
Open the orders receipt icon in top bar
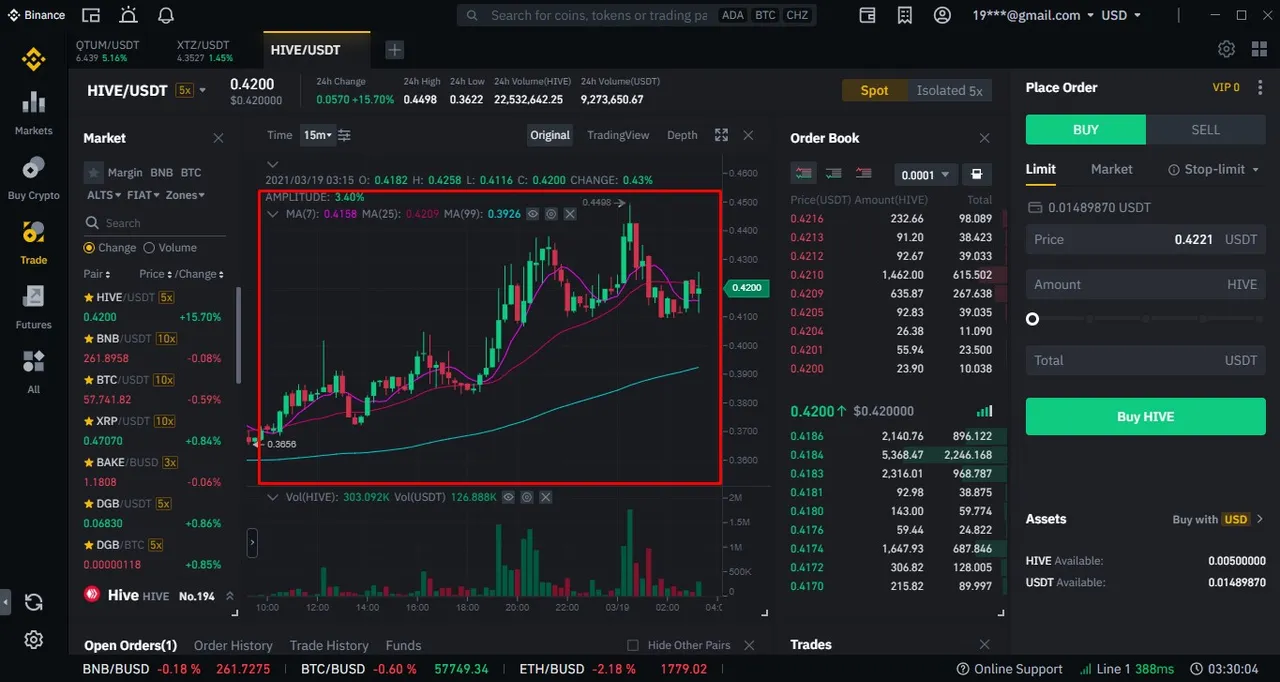click(905, 15)
